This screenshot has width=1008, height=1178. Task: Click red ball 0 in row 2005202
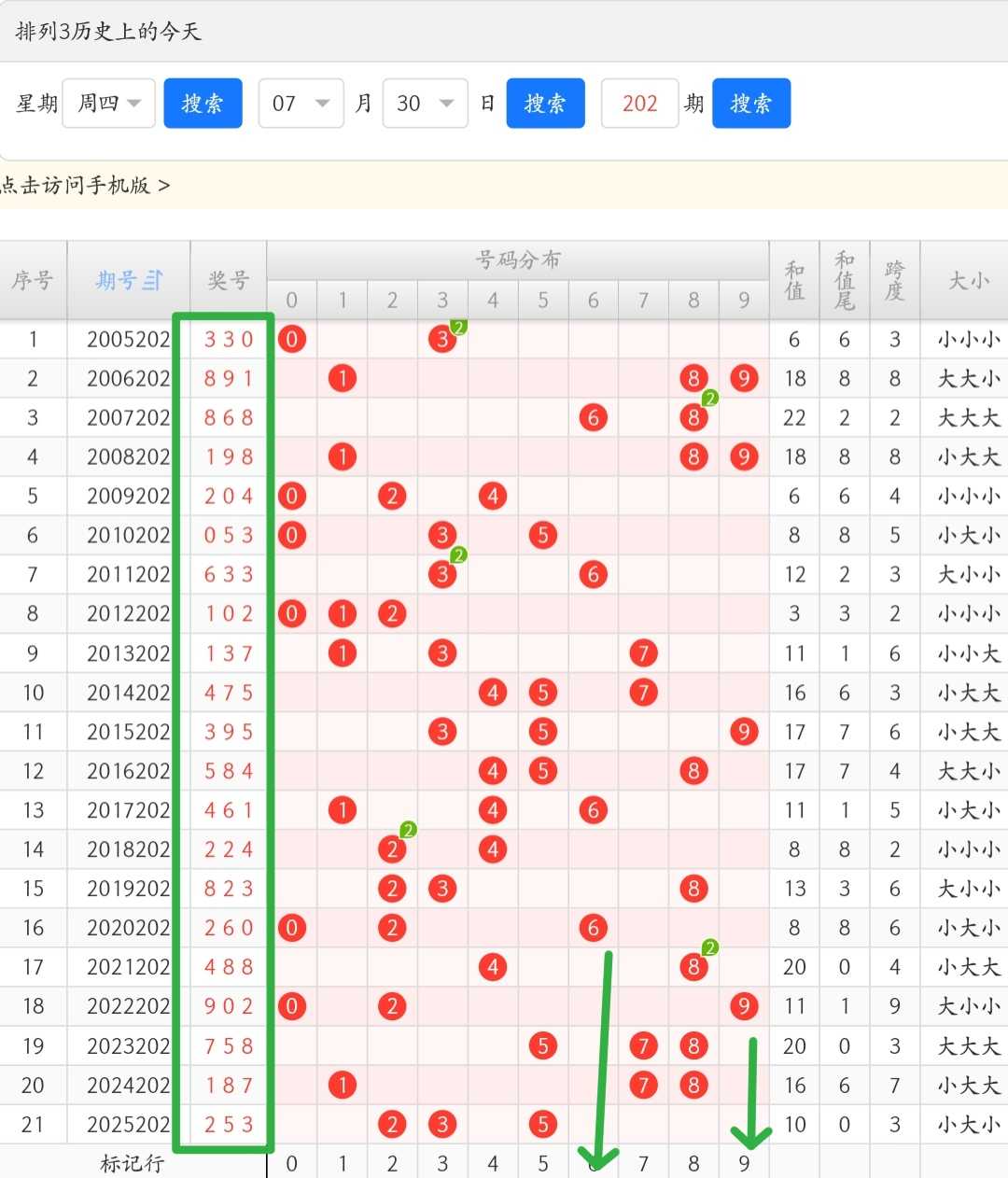[x=292, y=339]
